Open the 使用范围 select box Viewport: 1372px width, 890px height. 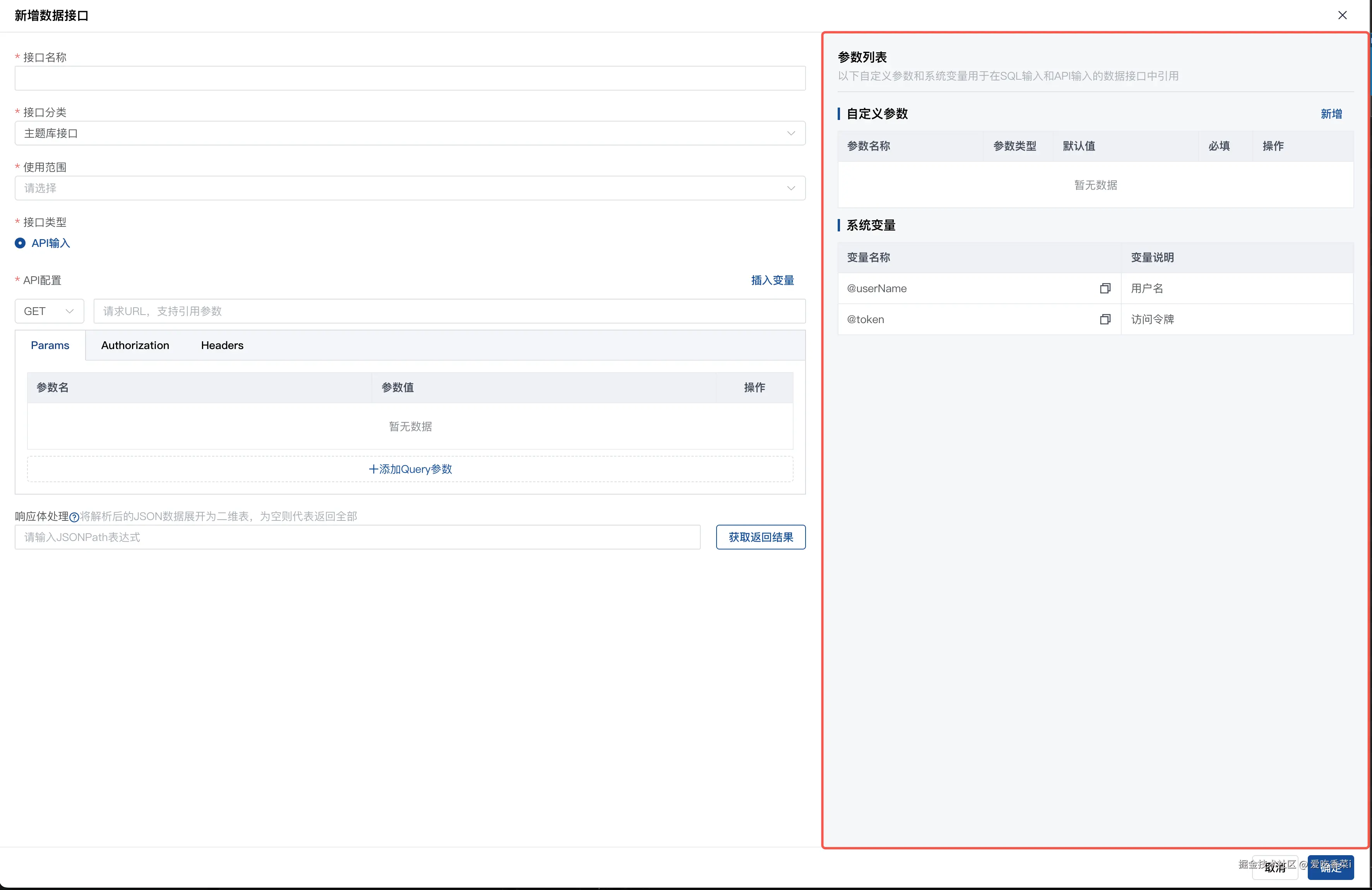tap(409, 188)
